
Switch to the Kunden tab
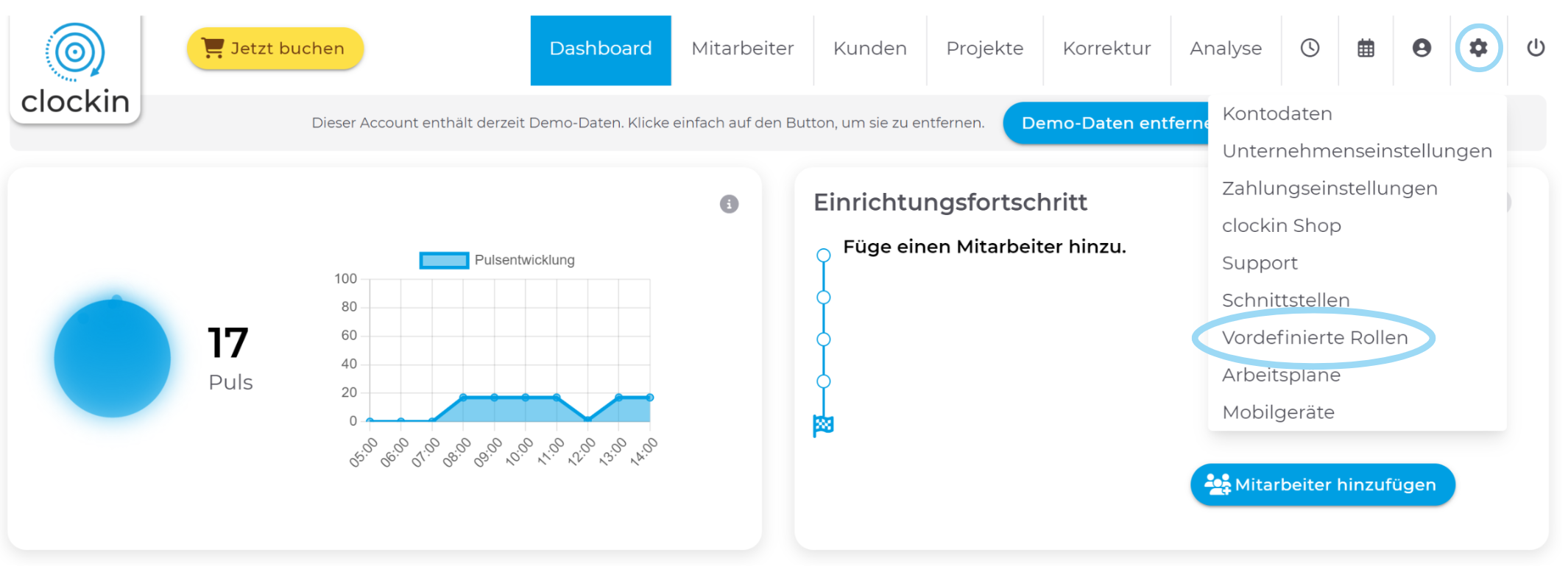(870, 49)
